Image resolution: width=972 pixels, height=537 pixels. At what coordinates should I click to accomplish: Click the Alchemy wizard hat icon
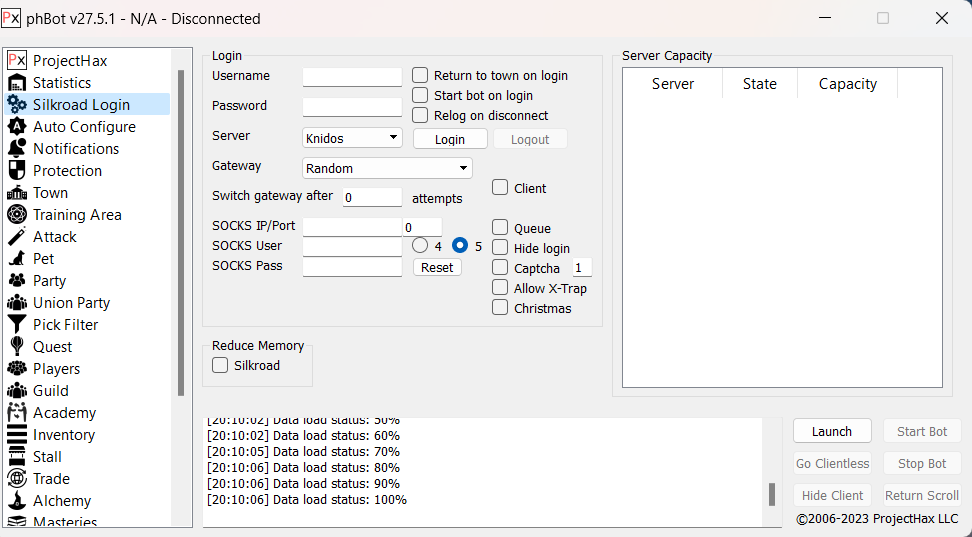pos(16,501)
